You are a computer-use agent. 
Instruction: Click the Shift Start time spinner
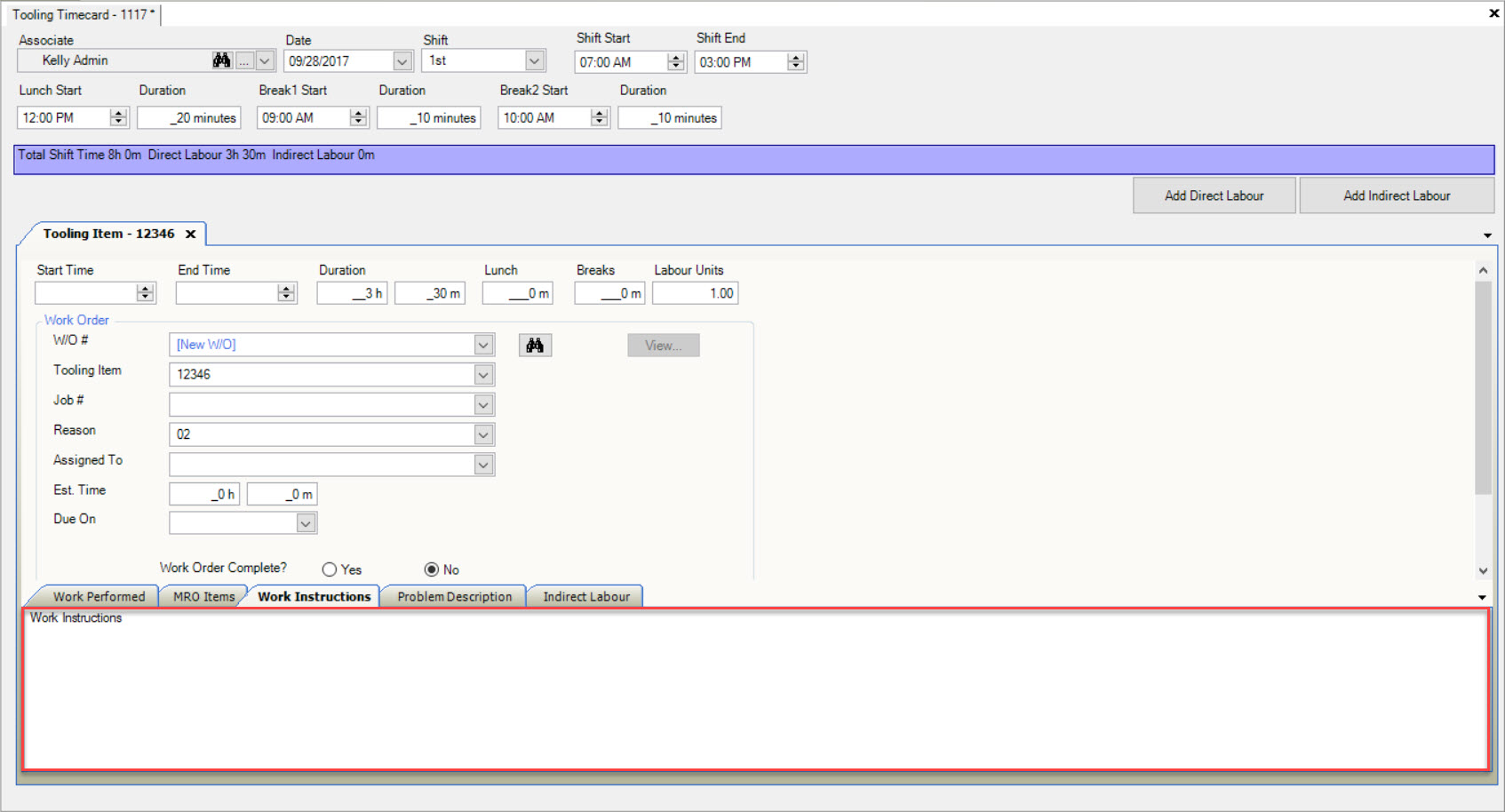pyautogui.click(x=677, y=62)
